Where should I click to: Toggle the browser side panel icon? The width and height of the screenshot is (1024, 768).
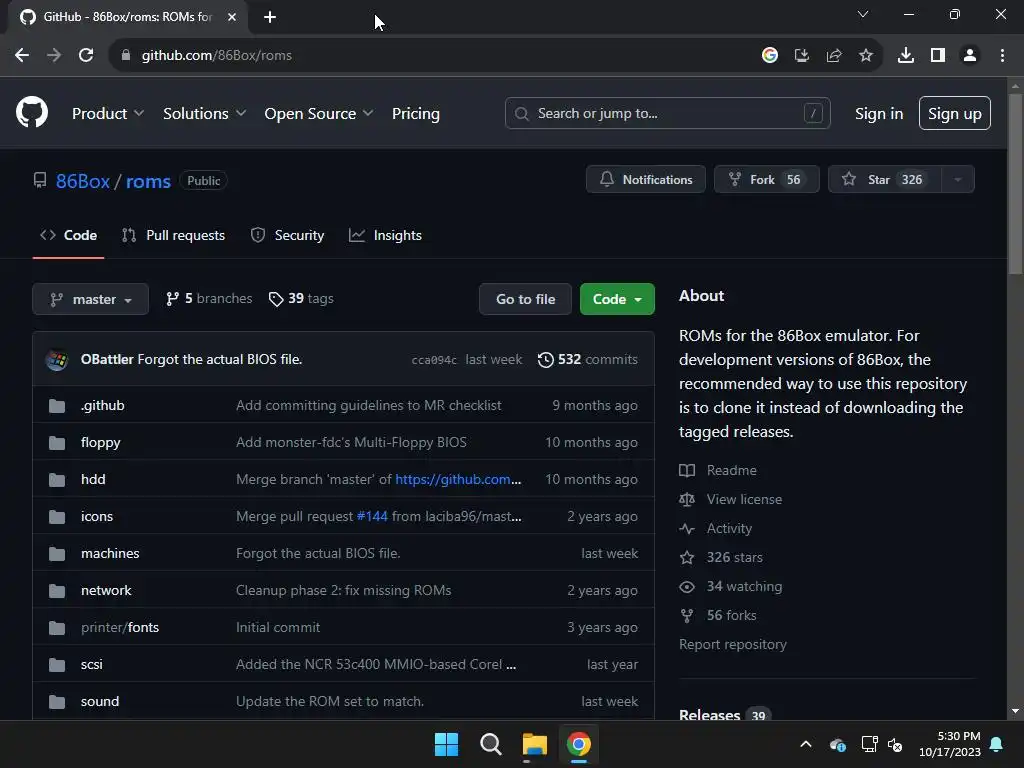(938, 56)
